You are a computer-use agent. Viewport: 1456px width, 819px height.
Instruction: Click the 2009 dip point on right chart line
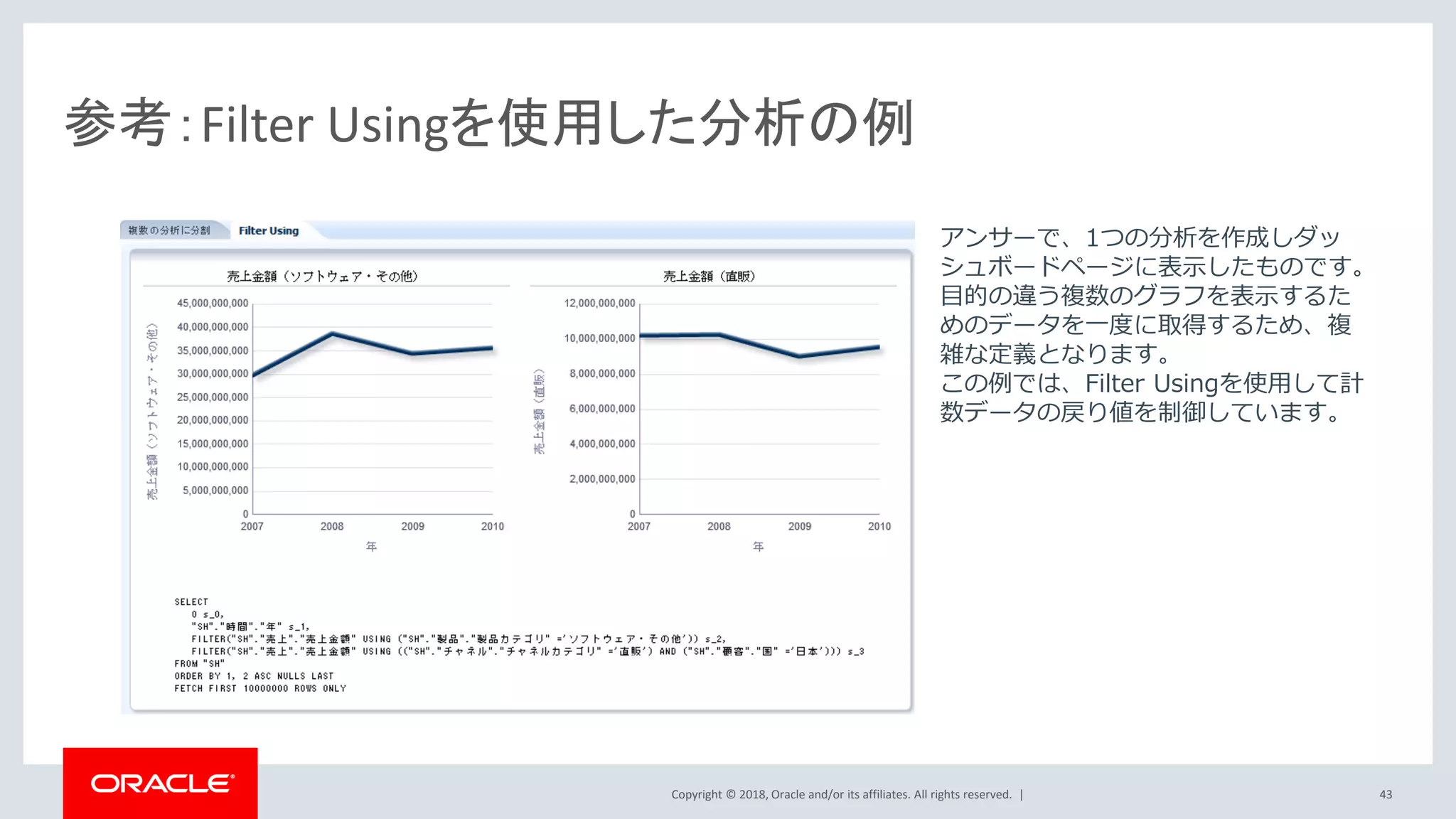point(800,356)
